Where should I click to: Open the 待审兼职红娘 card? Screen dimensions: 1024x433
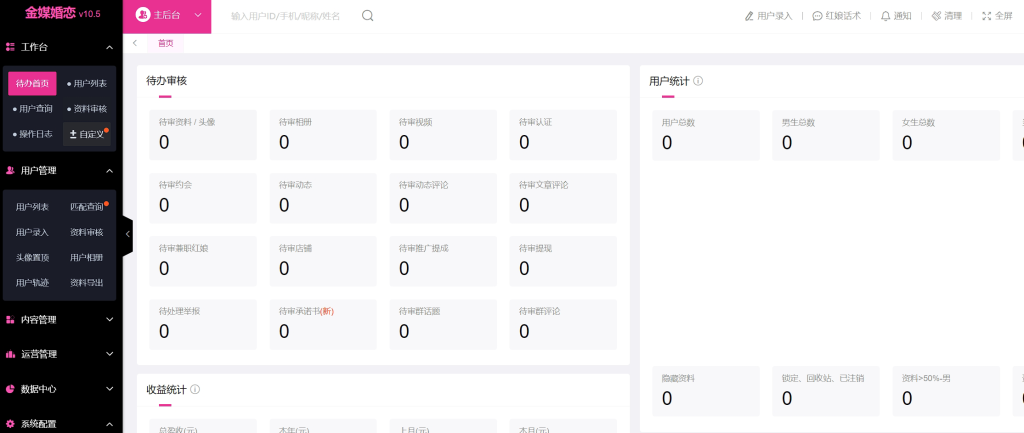tap(203, 261)
